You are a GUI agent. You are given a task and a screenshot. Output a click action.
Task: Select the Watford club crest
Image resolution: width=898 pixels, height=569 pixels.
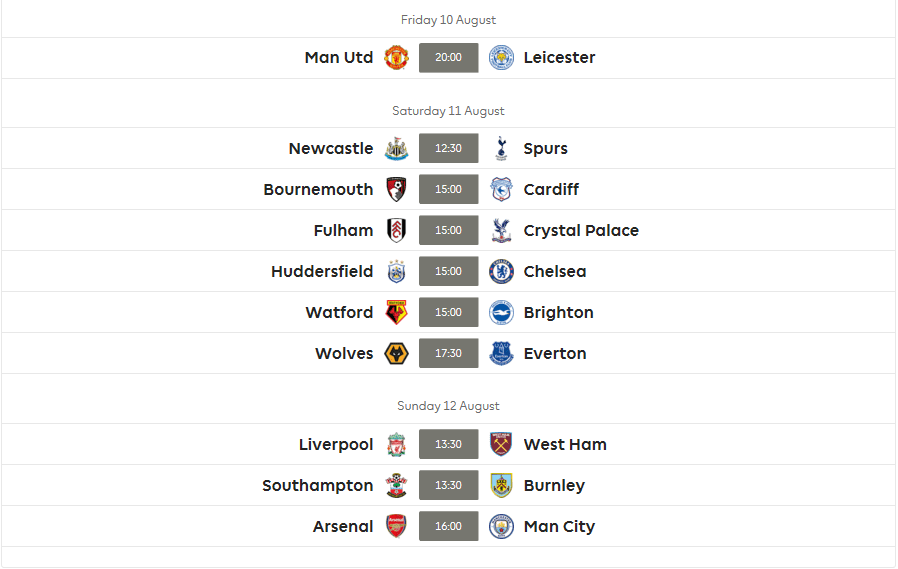click(x=396, y=313)
